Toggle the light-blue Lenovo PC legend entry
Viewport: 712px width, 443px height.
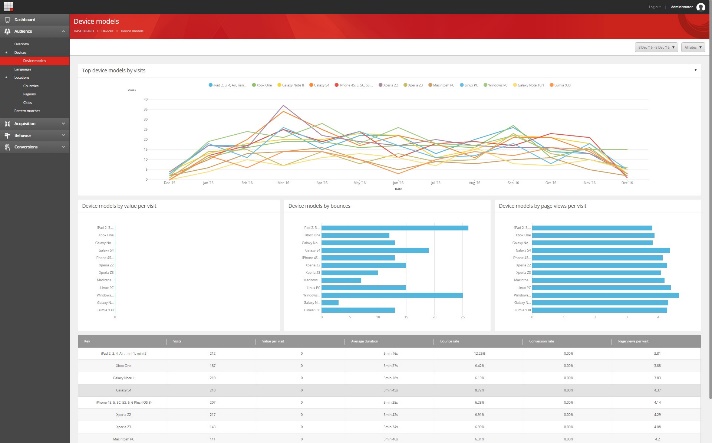pyautogui.click(x=469, y=85)
